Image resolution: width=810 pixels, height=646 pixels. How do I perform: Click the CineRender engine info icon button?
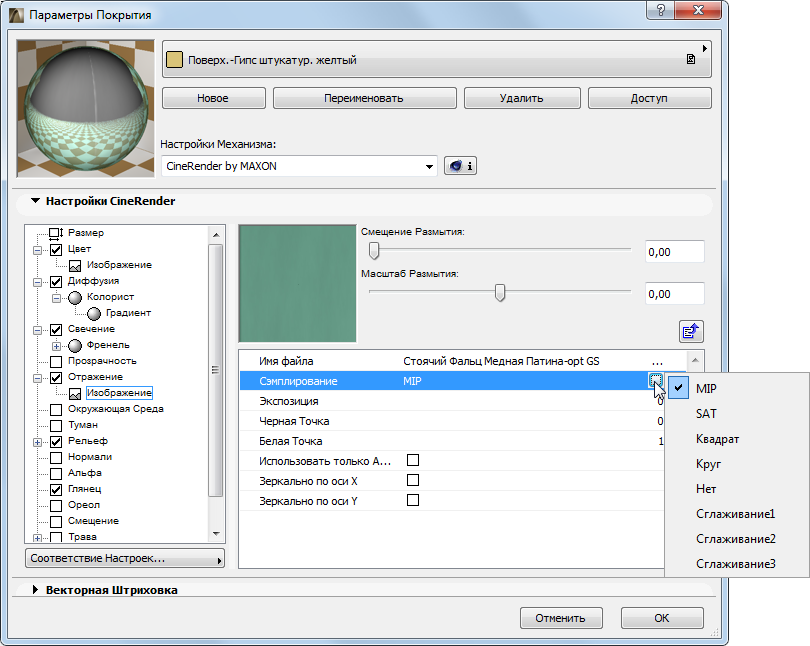tap(460, 166)
